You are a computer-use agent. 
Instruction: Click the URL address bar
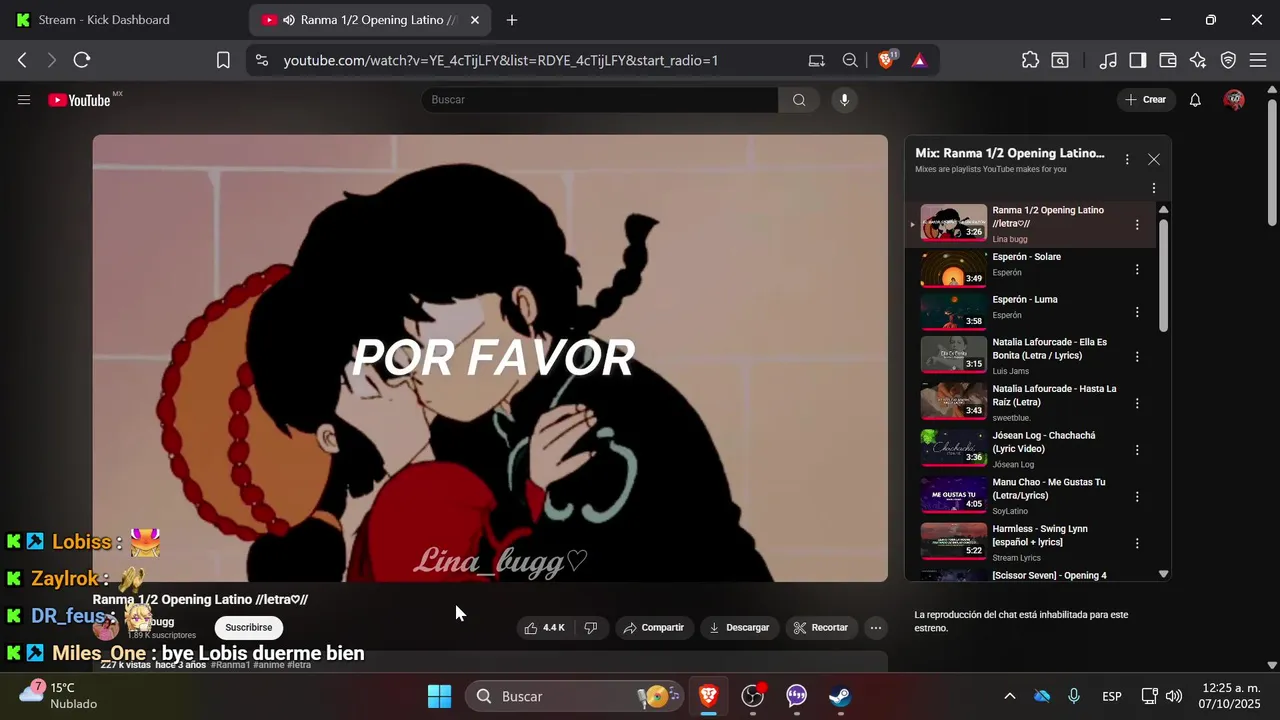[500, 60]
